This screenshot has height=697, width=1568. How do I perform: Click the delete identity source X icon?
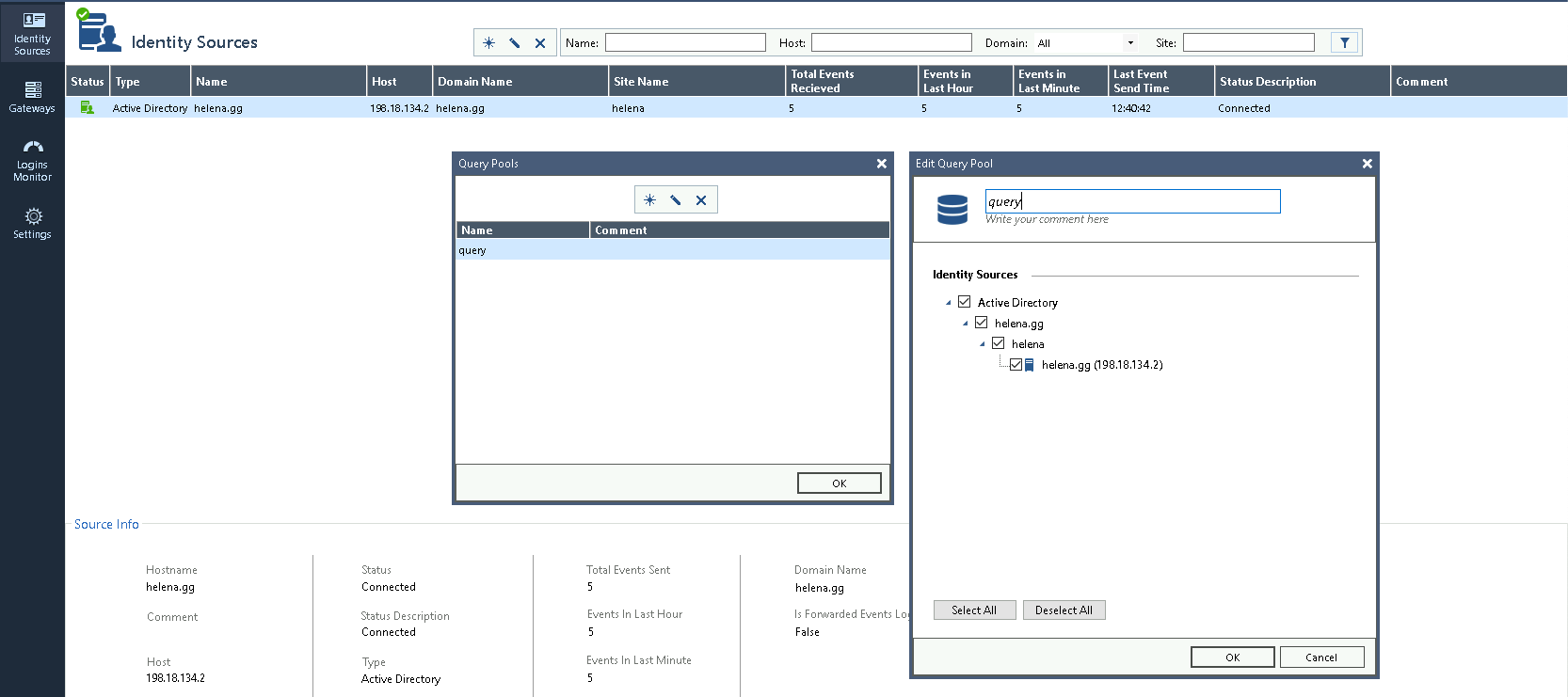click(540, 43)
